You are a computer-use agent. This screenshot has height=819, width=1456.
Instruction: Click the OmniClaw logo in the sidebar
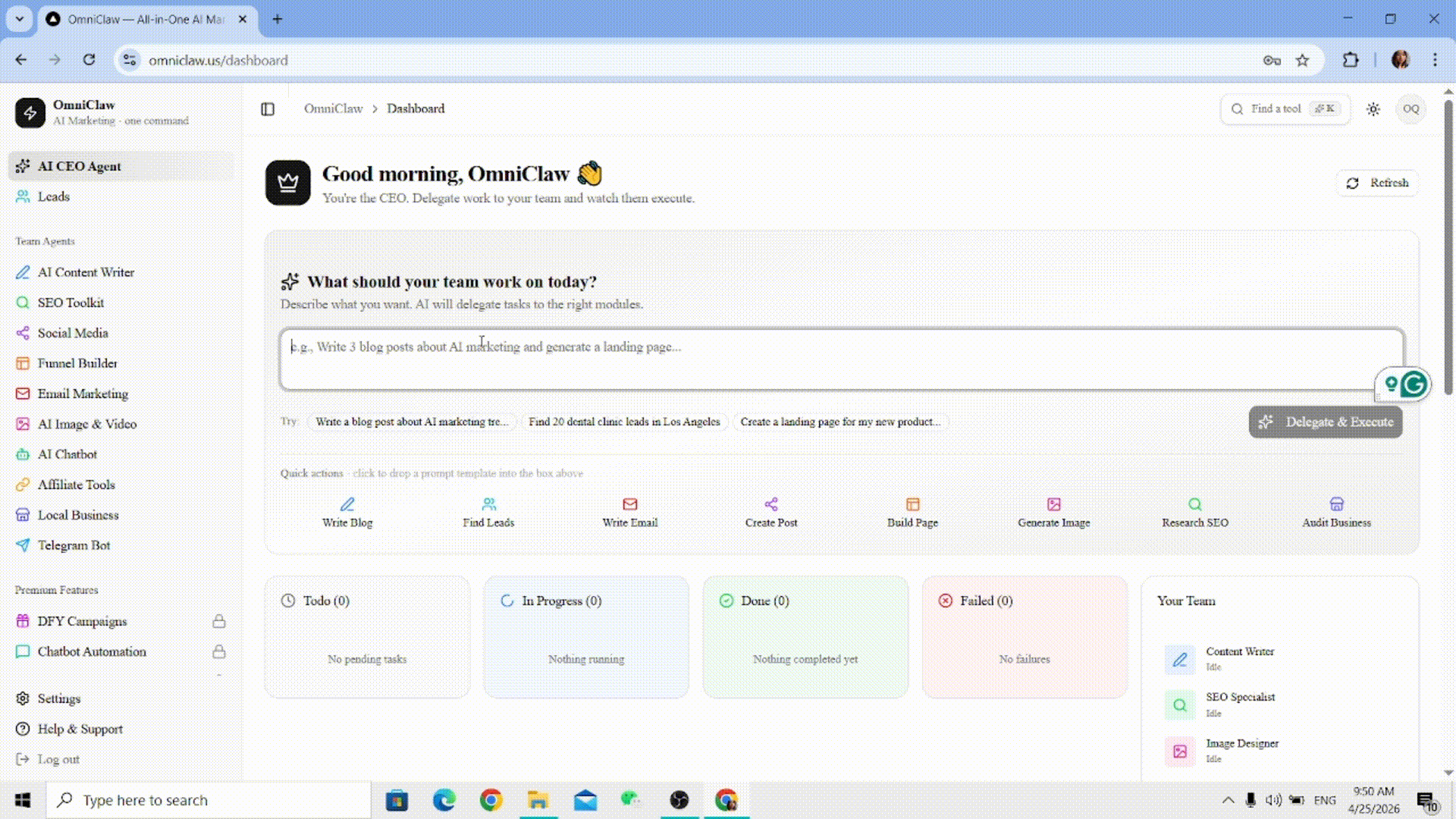(x=30, y=112)
